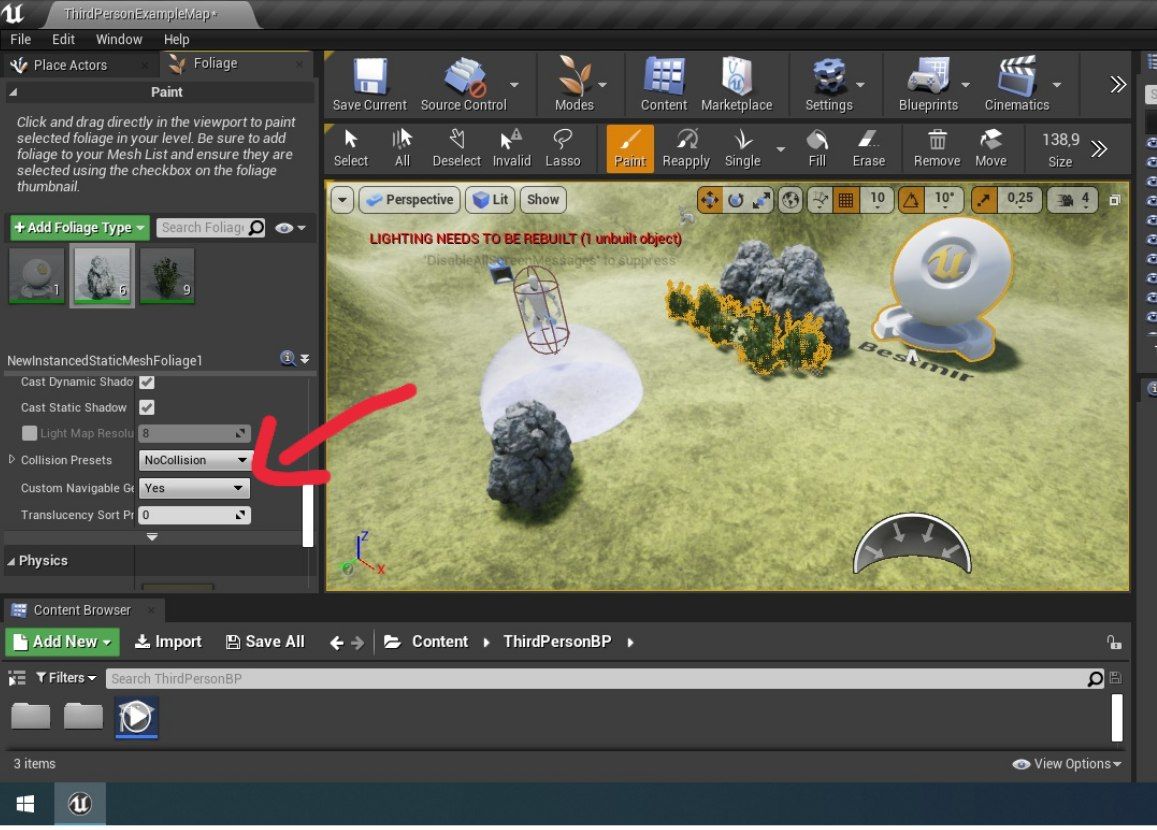Open foliage eye view options
This screenshot has height=830, width=1157.
[290, 228]
